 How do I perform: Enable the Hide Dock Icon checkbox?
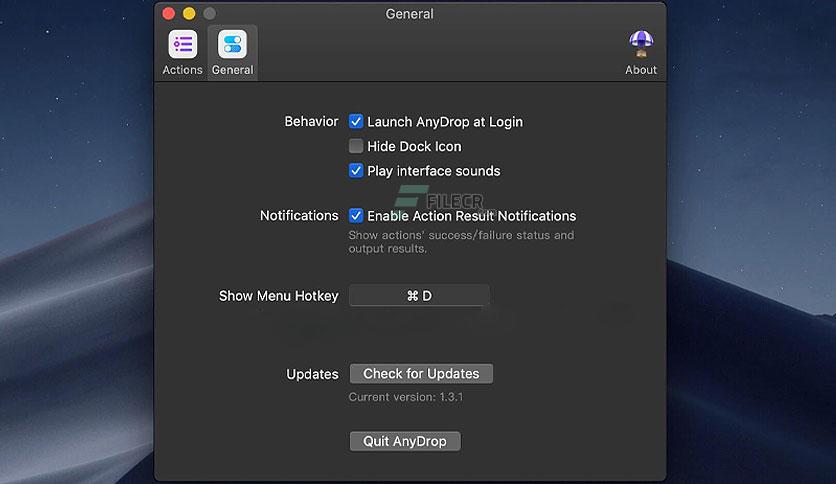click(356, 146)
